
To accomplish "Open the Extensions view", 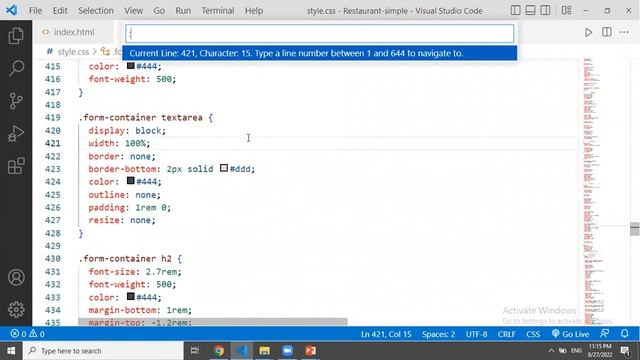I will tap(16, 166).
